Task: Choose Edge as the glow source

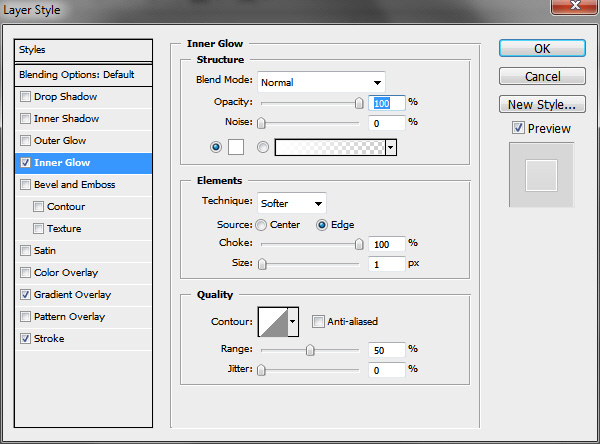Action: point(322,225)
